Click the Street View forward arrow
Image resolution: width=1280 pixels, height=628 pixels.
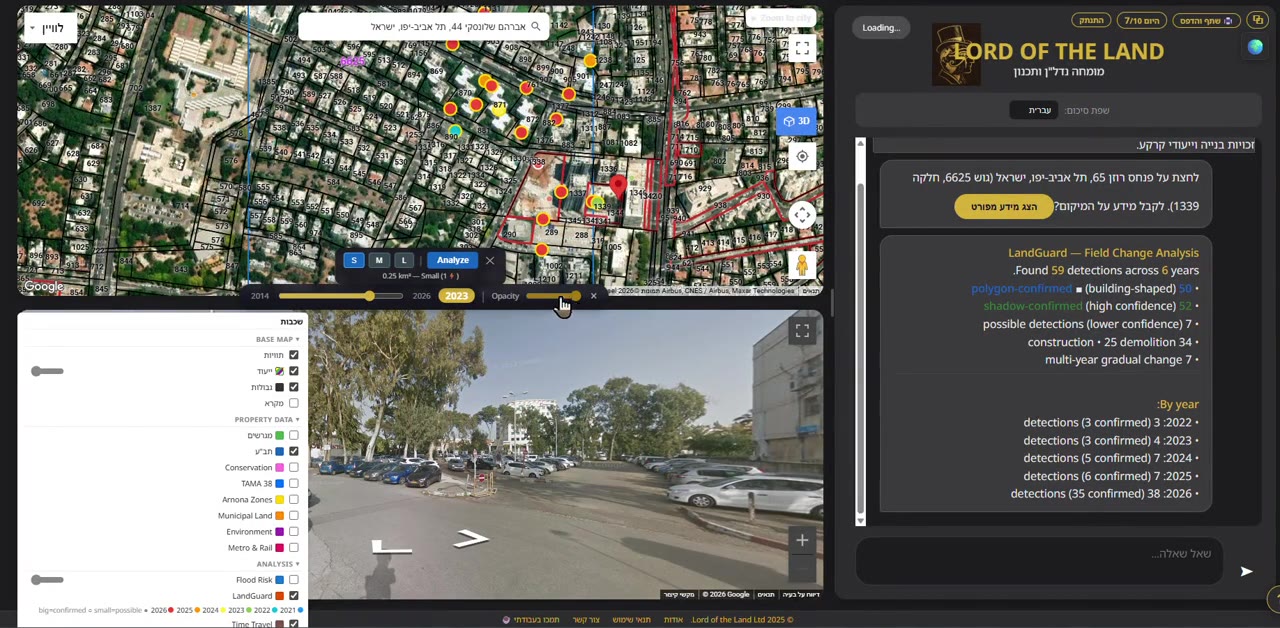tap(470, 539)
